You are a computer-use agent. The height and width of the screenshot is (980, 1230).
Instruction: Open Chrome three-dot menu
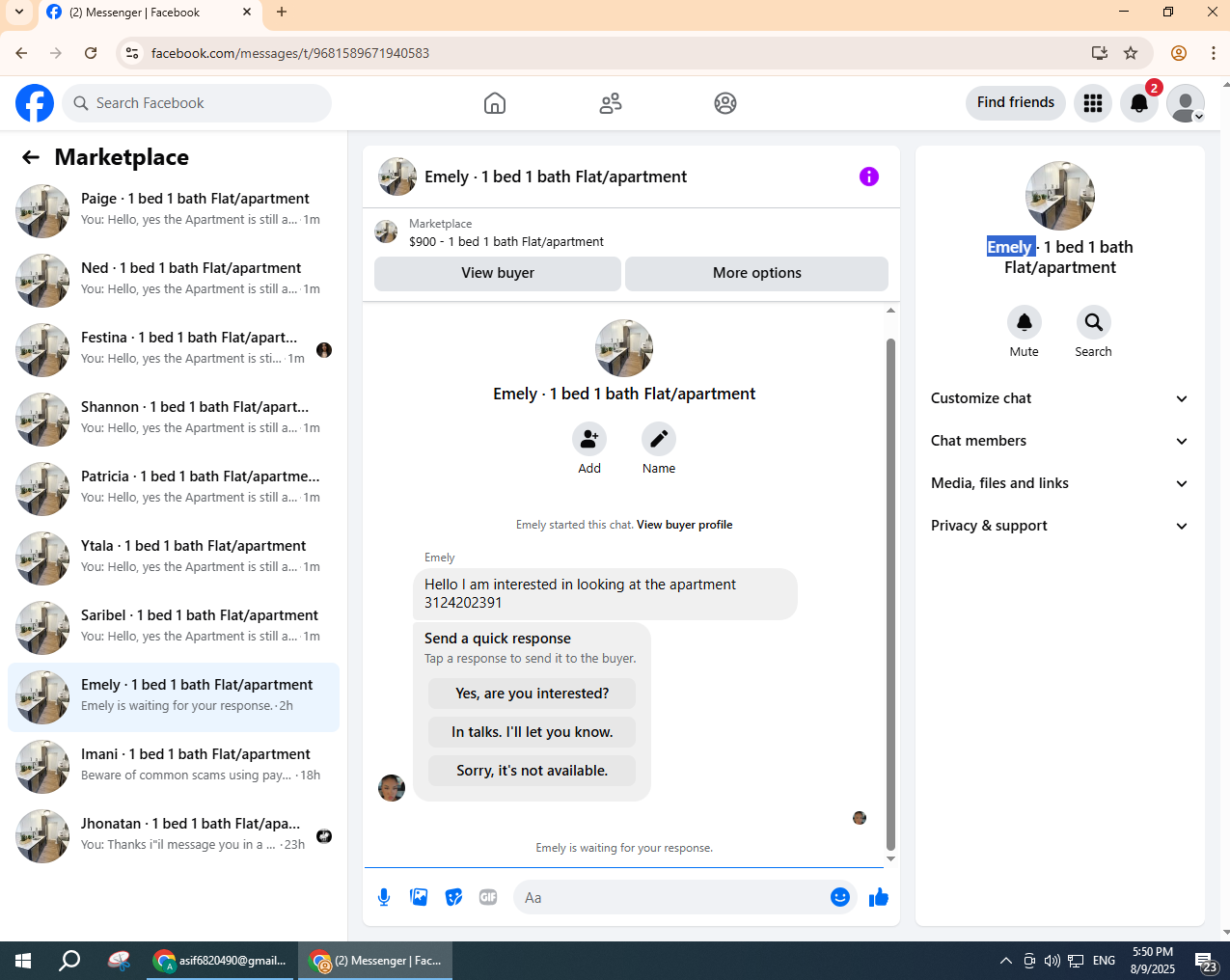pyautogui.click(x=1213, y=53)
